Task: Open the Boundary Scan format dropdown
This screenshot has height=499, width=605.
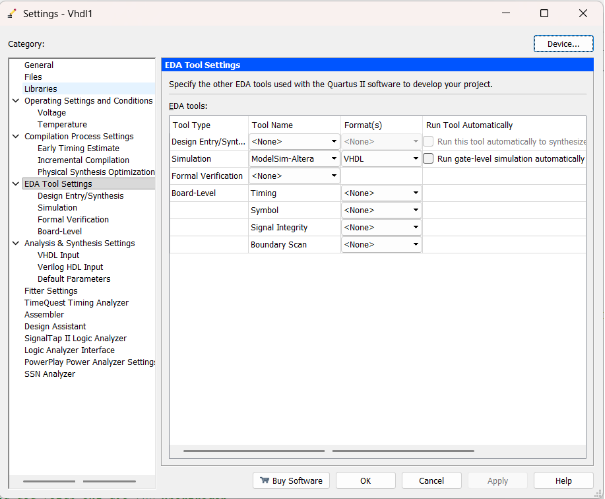Action: pos(415,245)
